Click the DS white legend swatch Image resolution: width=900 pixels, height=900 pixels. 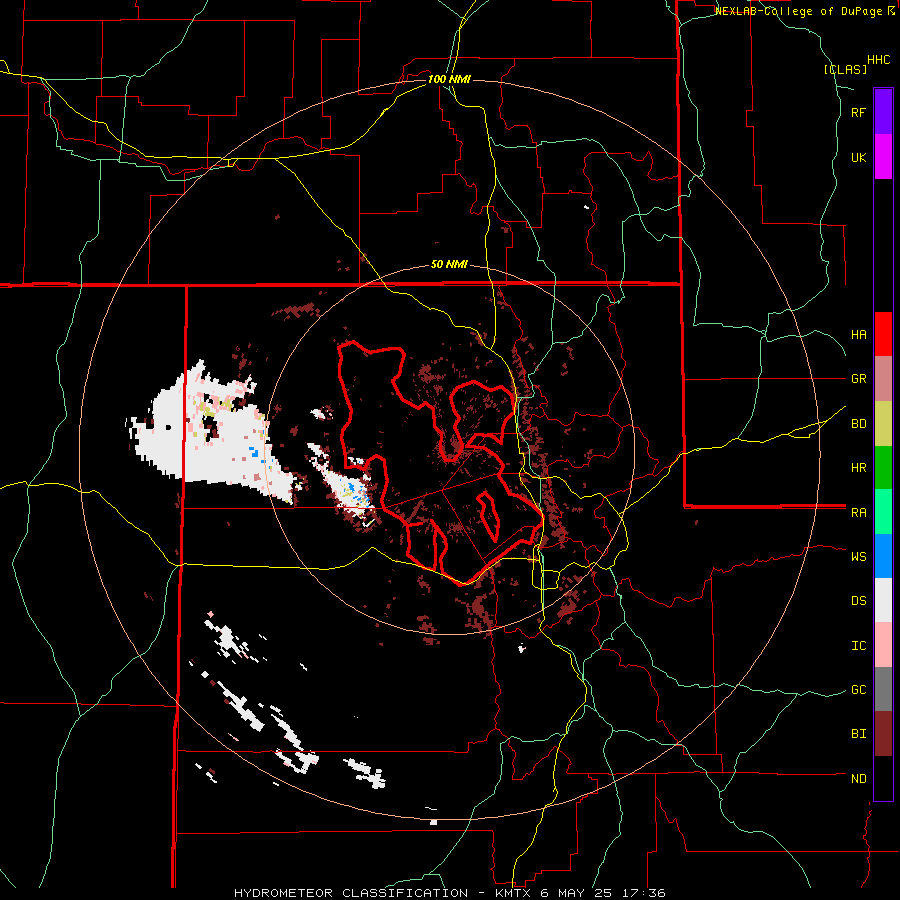click(x=883, y=600)
